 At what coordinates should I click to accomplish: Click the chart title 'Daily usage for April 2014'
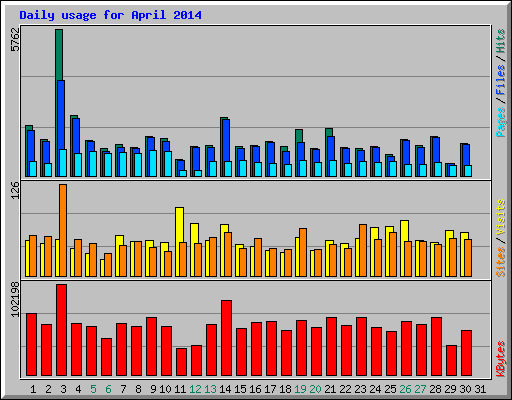[110, 15]
